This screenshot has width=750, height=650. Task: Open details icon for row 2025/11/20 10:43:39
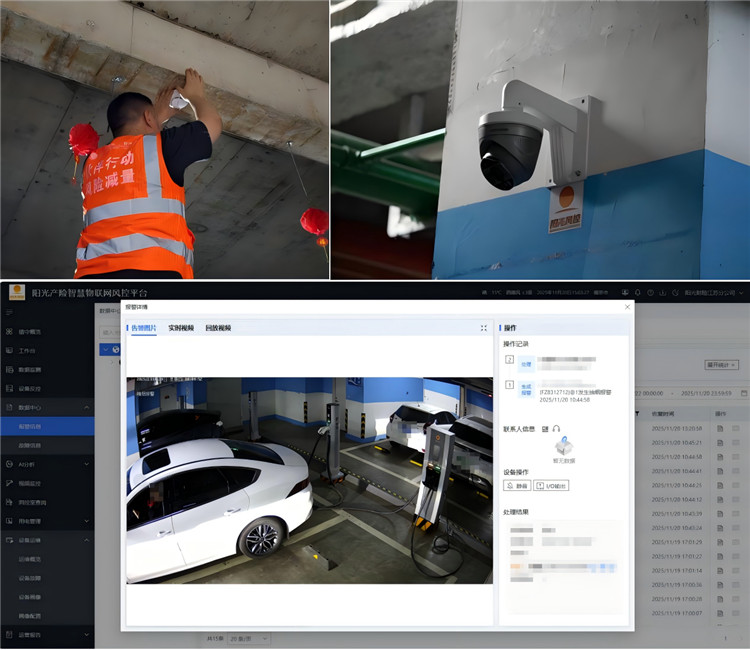(x=720, y=514)
